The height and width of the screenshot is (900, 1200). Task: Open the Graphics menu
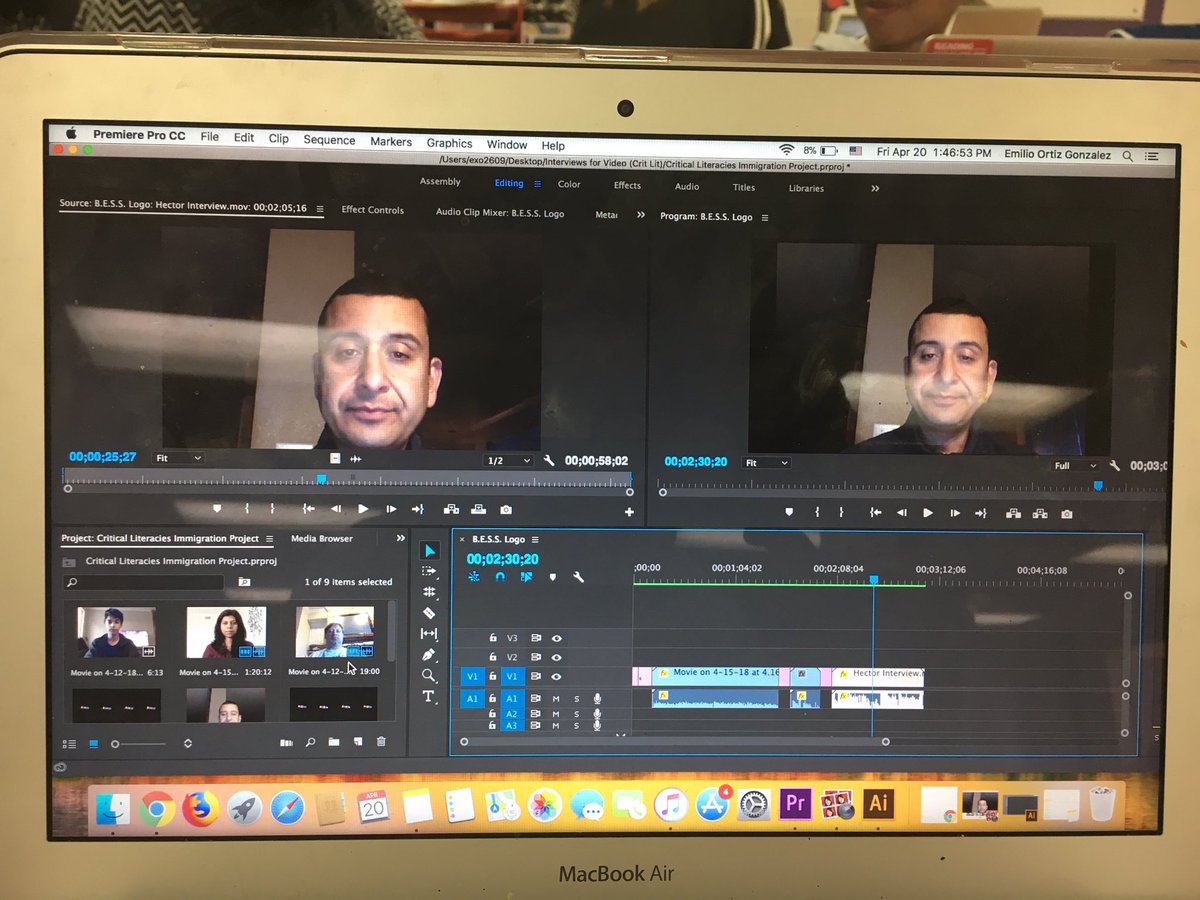point(449,143)
